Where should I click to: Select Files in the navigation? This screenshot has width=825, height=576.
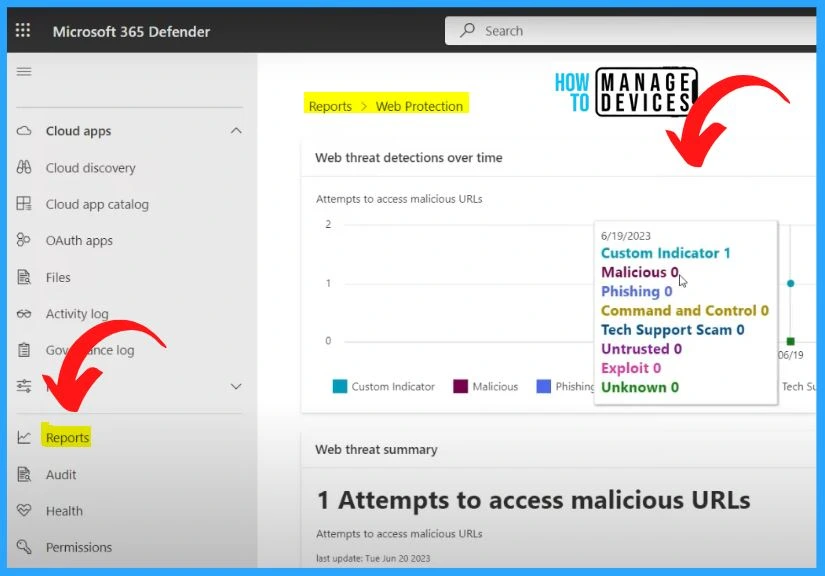pyautogui.click(x=58, y=277)
